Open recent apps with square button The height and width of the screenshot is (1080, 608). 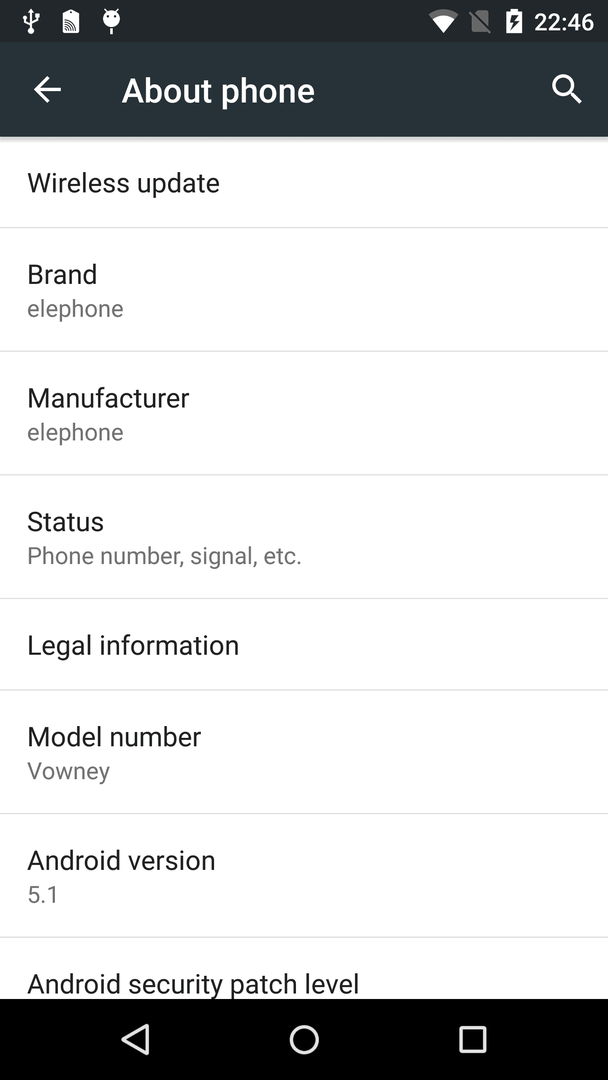[x=472, y=1039]
